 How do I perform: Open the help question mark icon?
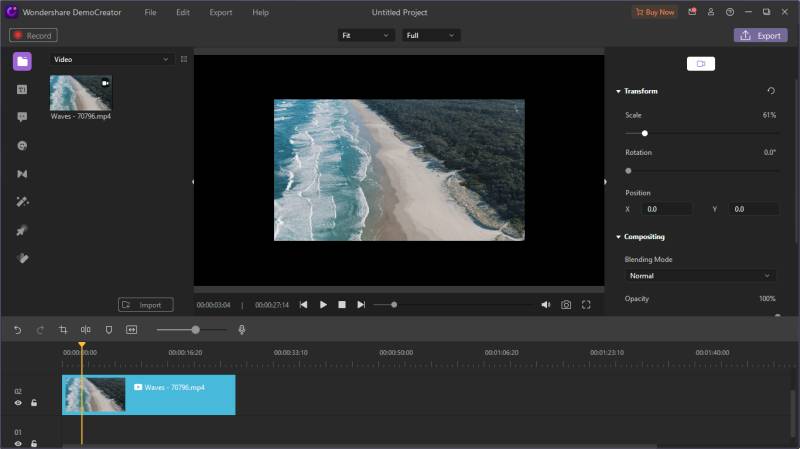[730, 12]
